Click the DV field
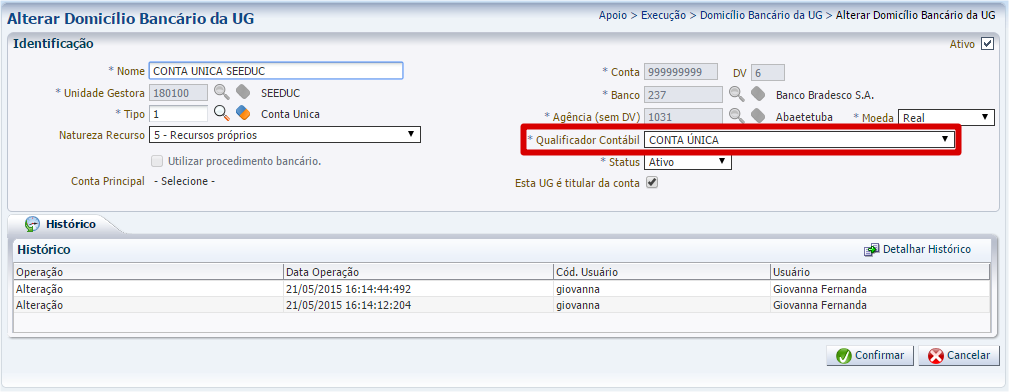 (x=768, y=73)
